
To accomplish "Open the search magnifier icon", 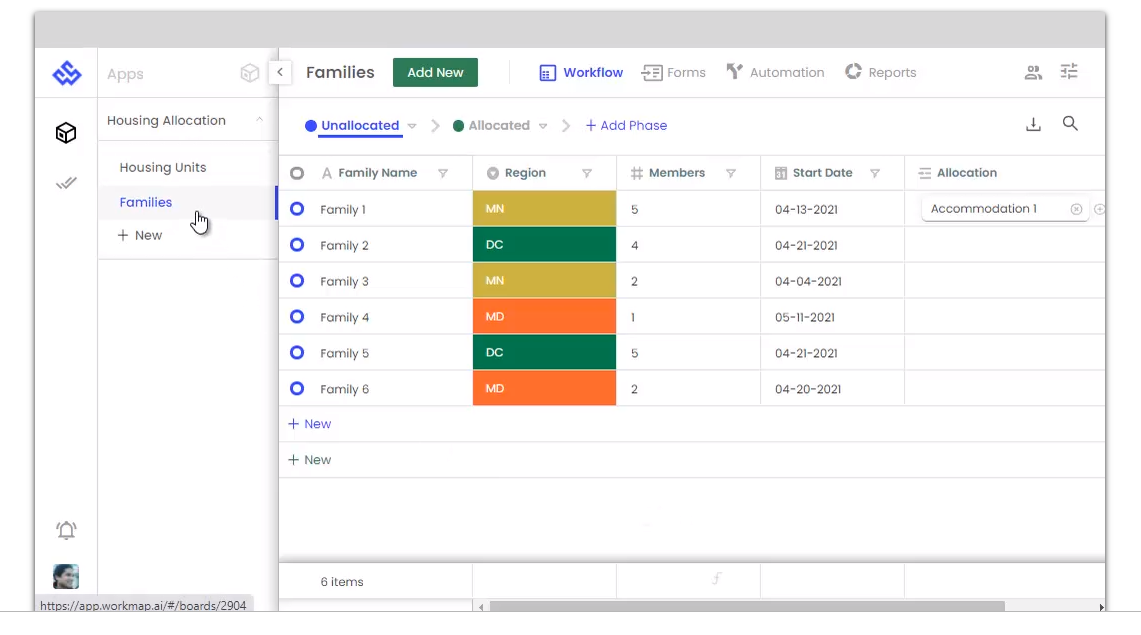I will tap(1070, 124).
